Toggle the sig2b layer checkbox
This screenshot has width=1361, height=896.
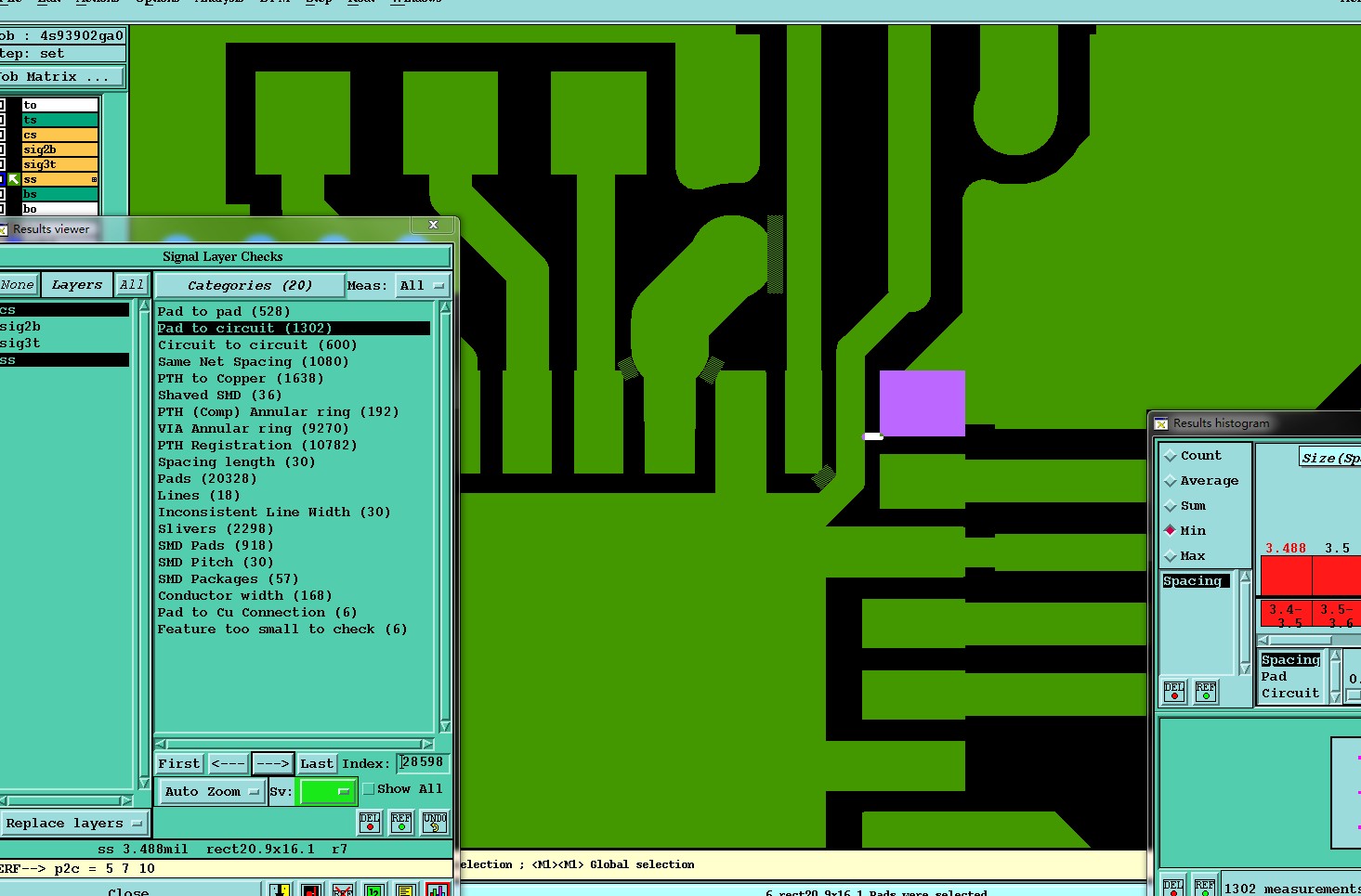pyautogui.click(x=3, y=149)
